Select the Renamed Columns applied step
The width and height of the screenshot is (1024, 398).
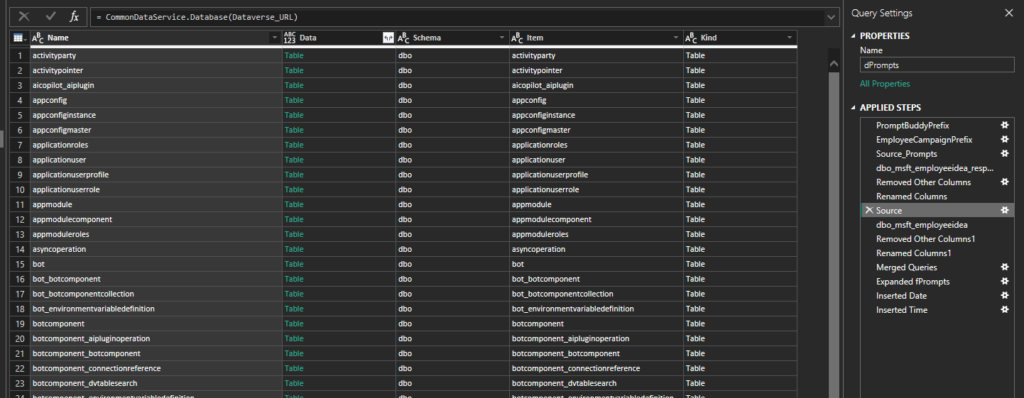coord(912,196)
